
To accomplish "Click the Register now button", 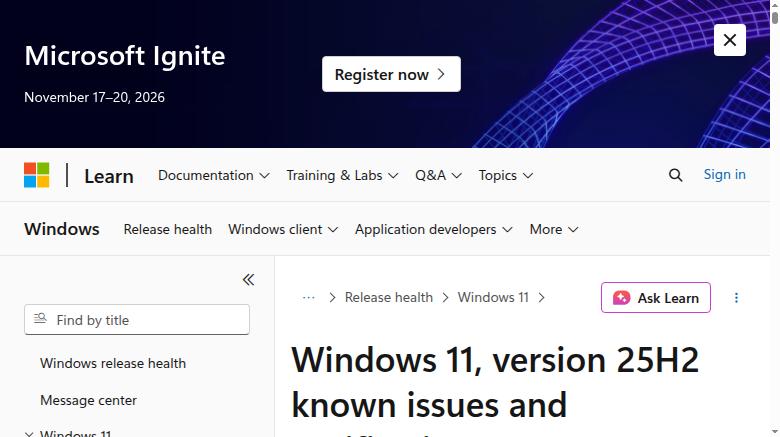I will pos(391,74).
